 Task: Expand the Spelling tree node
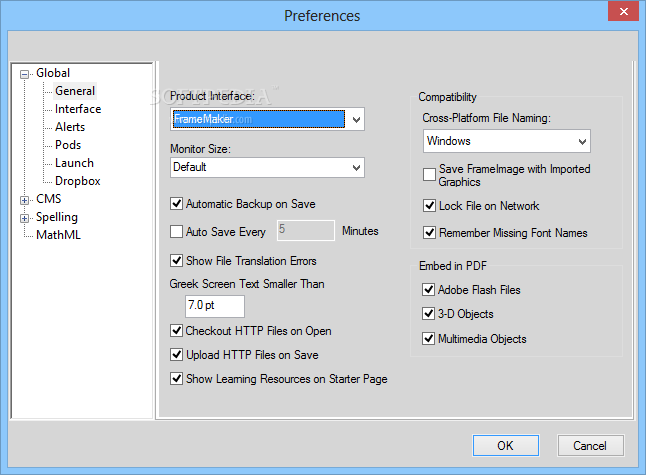pos(25,218)
